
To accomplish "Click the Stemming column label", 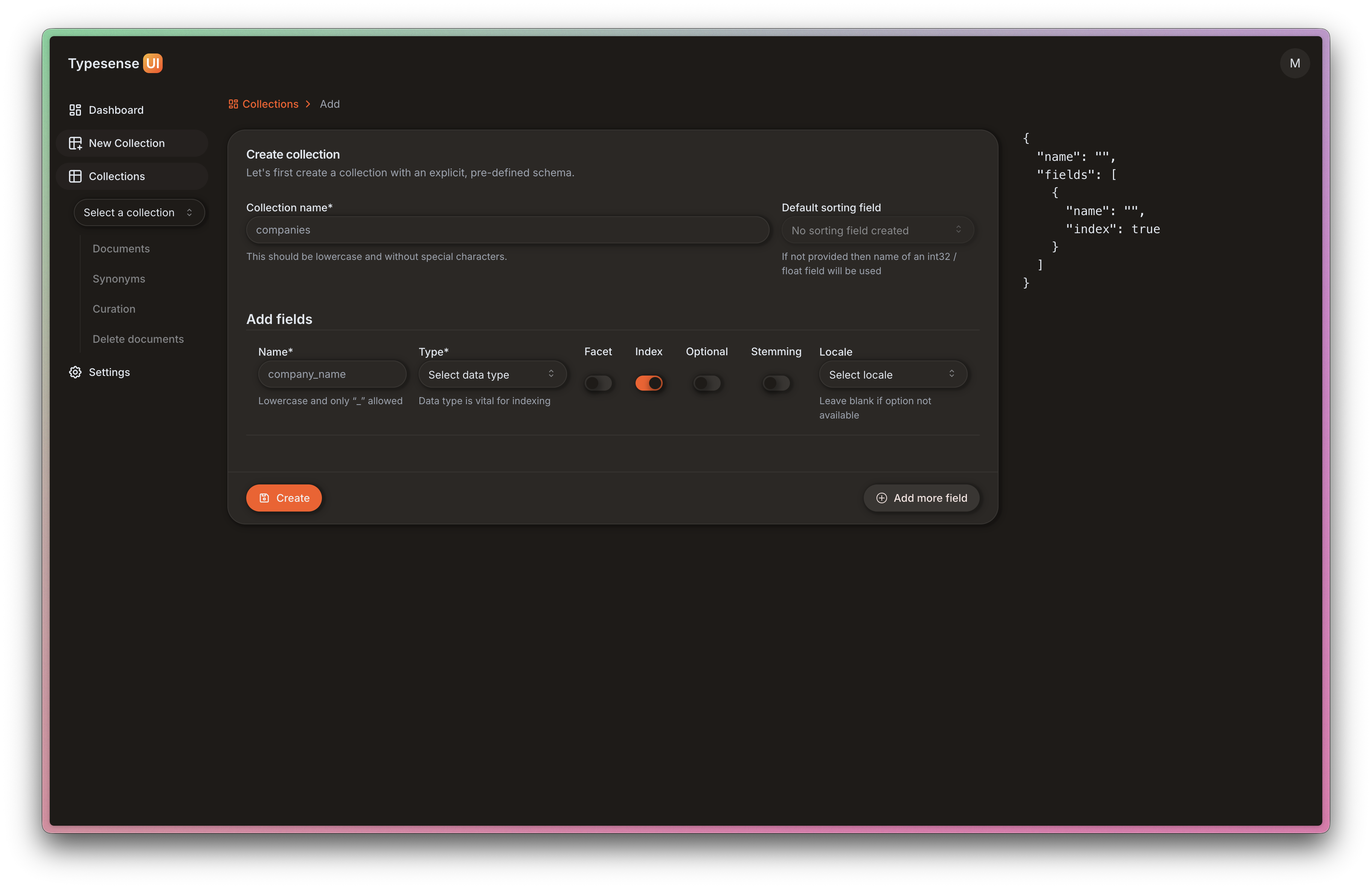I will click(776, 351).
